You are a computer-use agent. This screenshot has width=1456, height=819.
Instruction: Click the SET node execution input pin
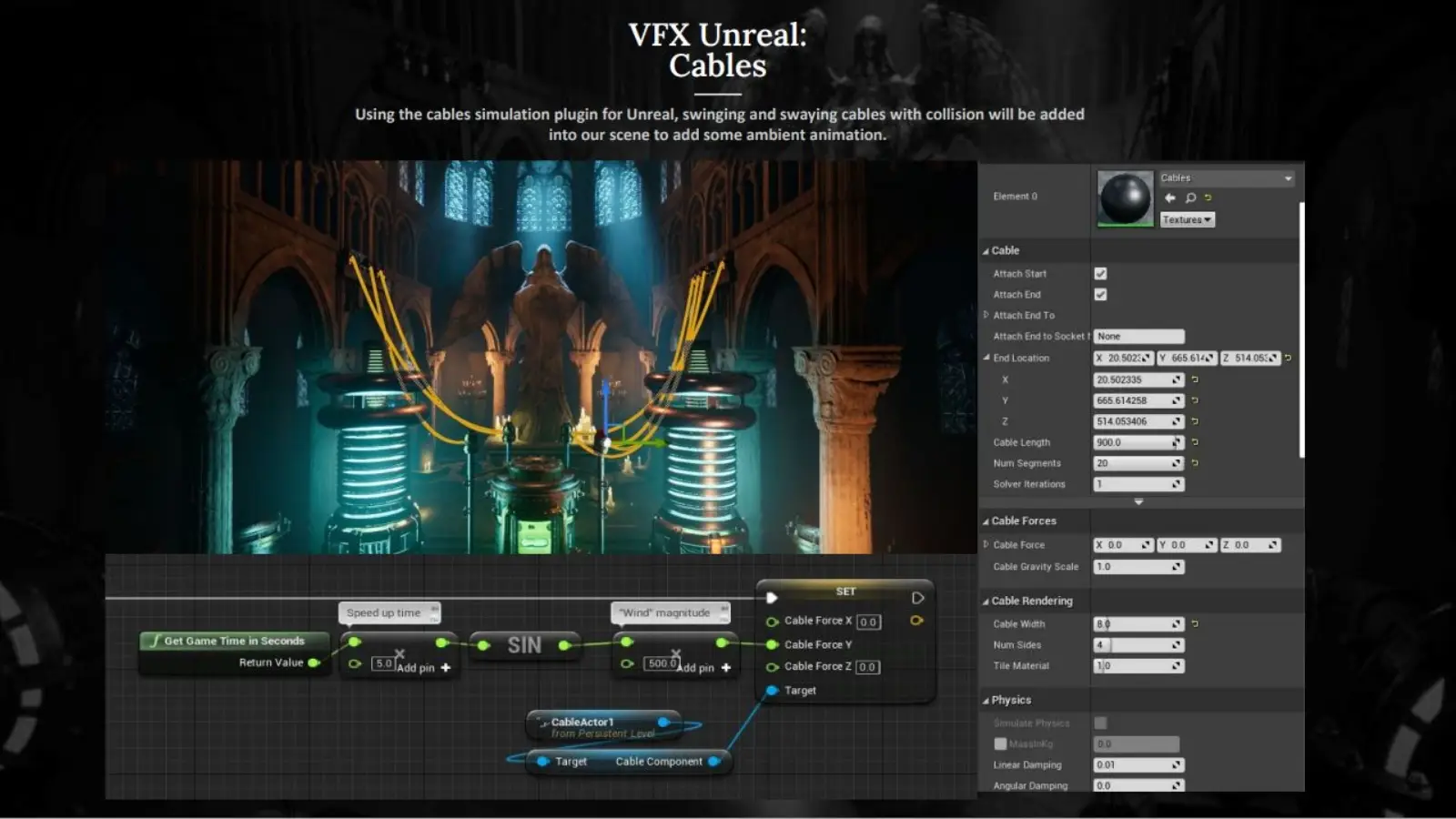pos(772,598)
